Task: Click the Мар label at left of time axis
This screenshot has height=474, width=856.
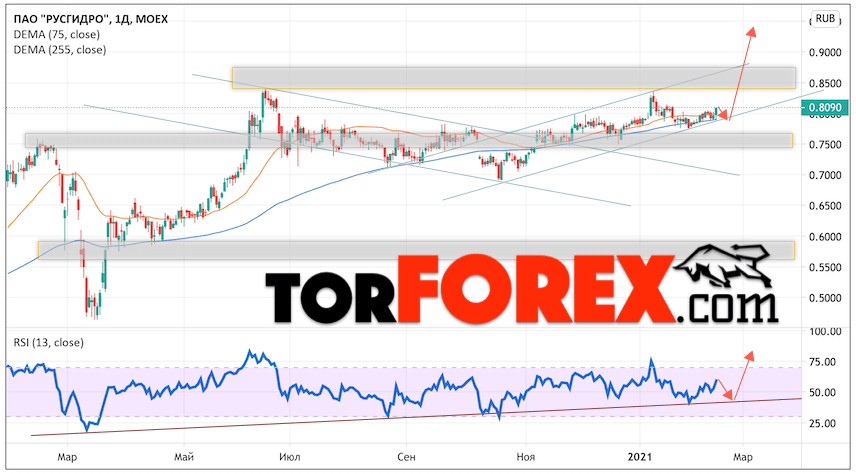Action: tap(67, 457)
